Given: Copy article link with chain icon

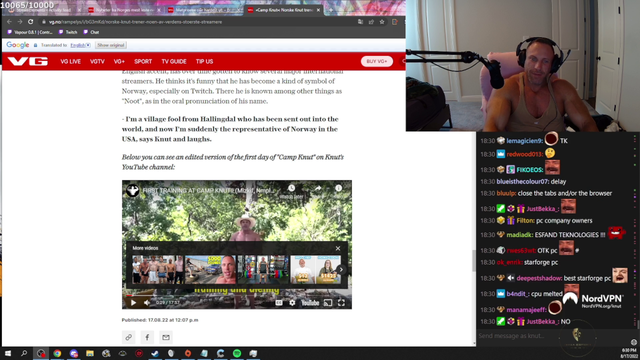Looking at the screenshot, I should pos(129,337).
